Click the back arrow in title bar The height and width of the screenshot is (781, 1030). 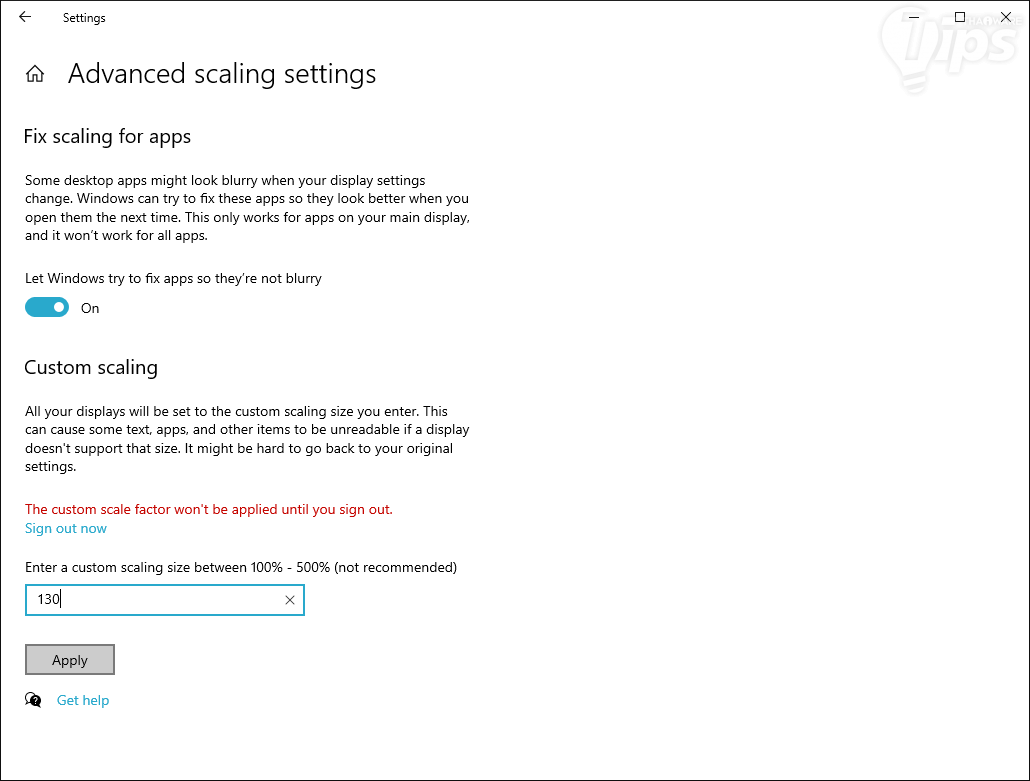(25, 17)
